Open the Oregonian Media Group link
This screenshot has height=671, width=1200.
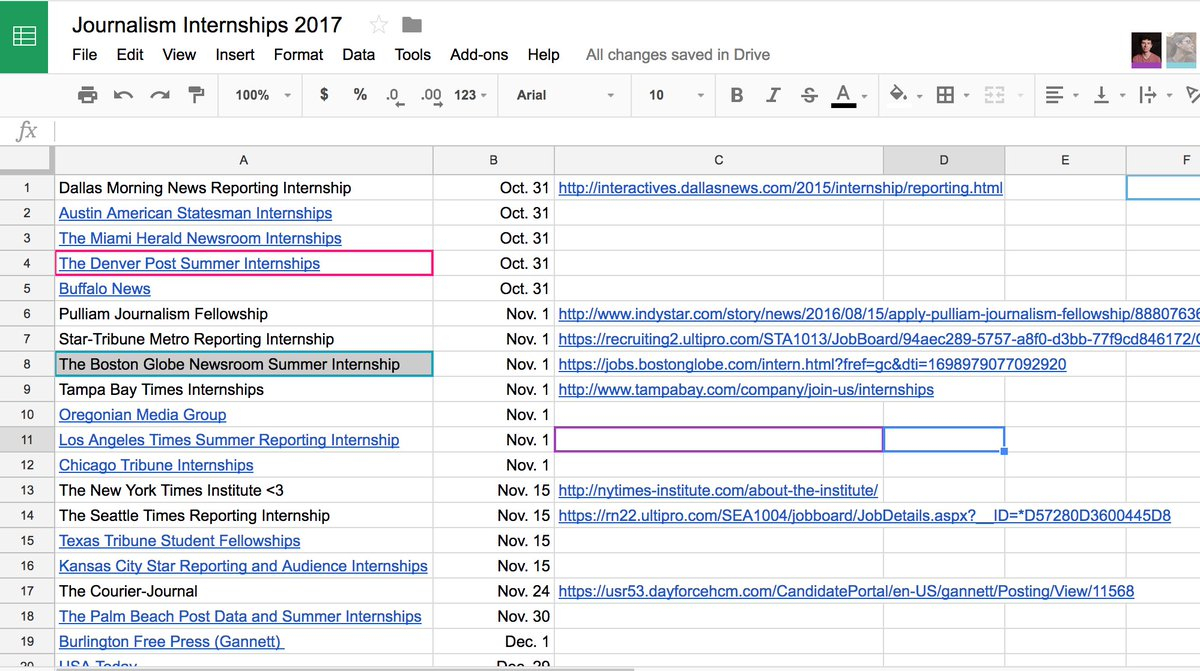click(x=142, y=414)
